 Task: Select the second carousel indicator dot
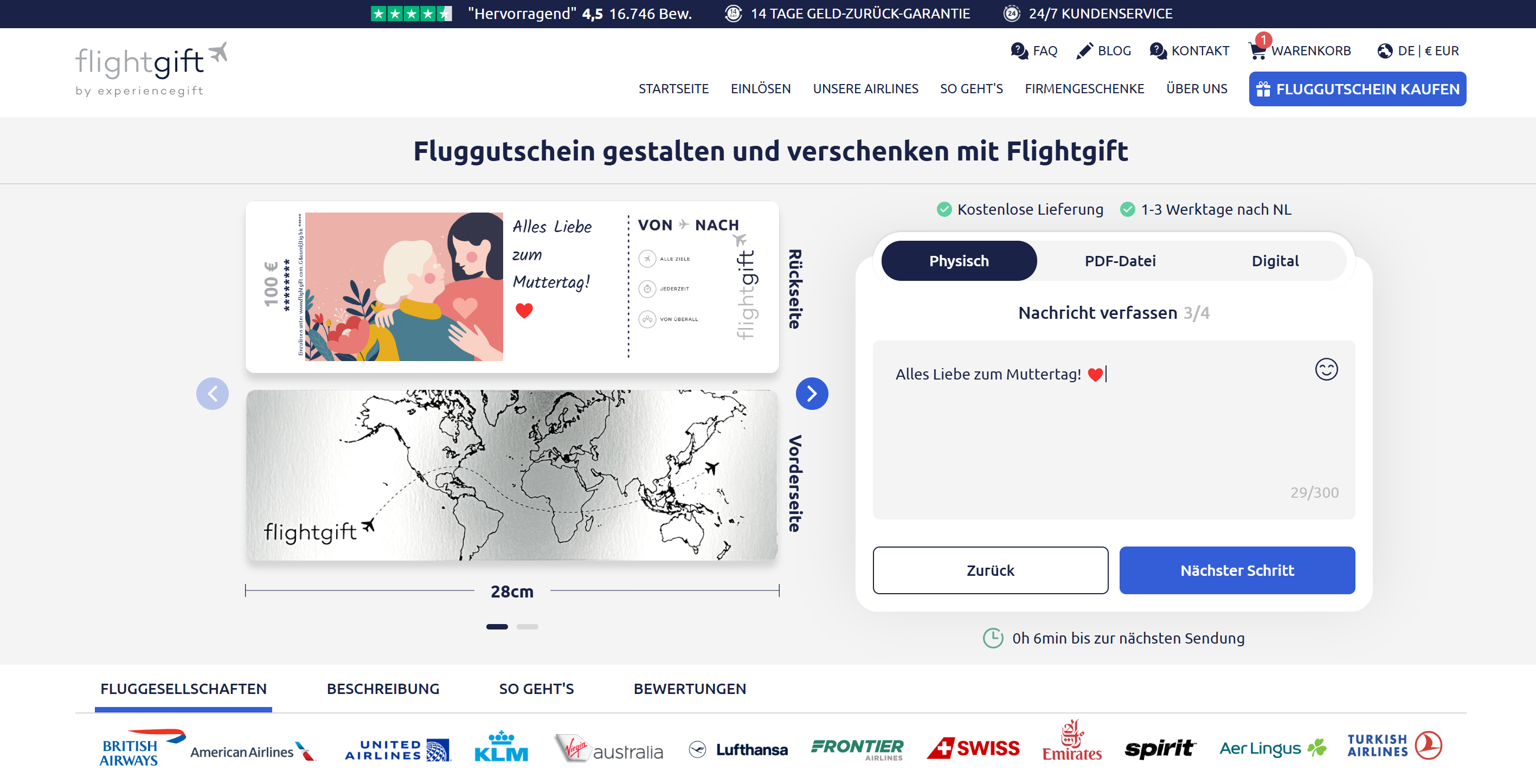[527, 627]
